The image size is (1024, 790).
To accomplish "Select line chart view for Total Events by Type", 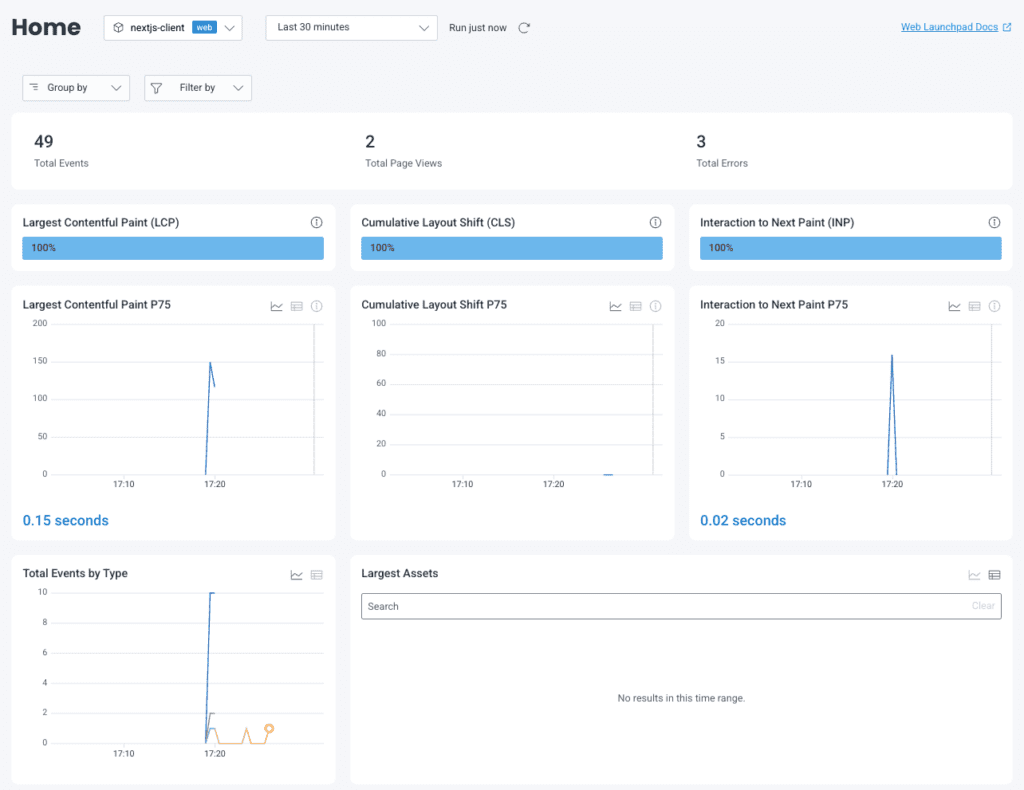I will click(x=297, y=575).
